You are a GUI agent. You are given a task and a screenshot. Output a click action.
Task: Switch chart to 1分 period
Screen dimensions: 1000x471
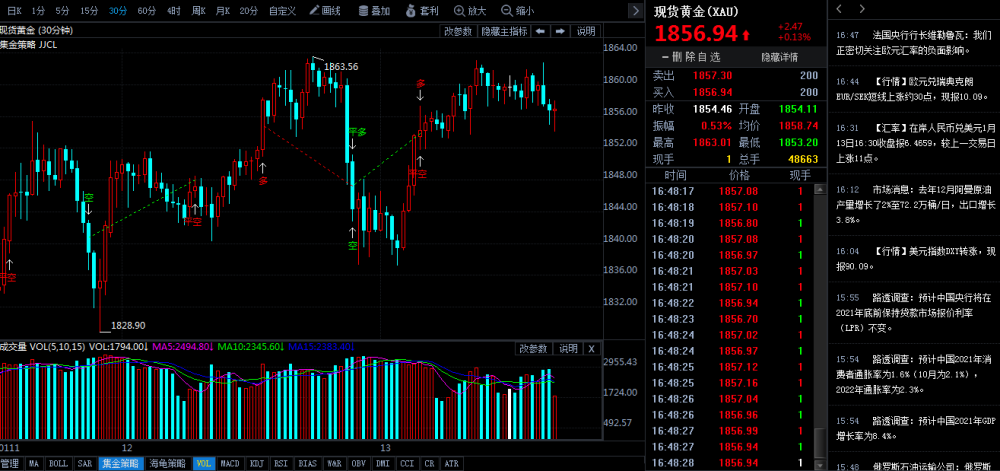[x=38, y=10]
